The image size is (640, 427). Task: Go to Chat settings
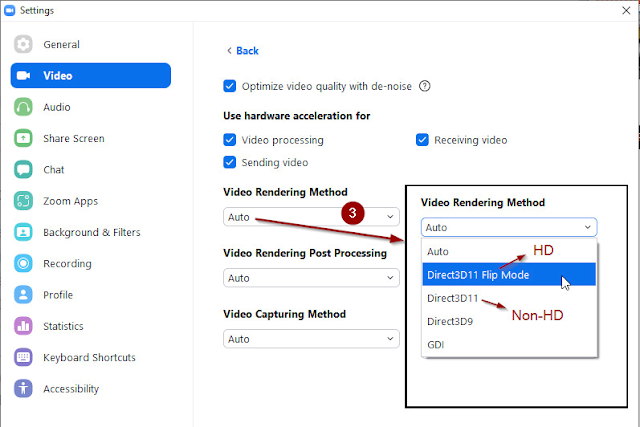tap(91, 169)
